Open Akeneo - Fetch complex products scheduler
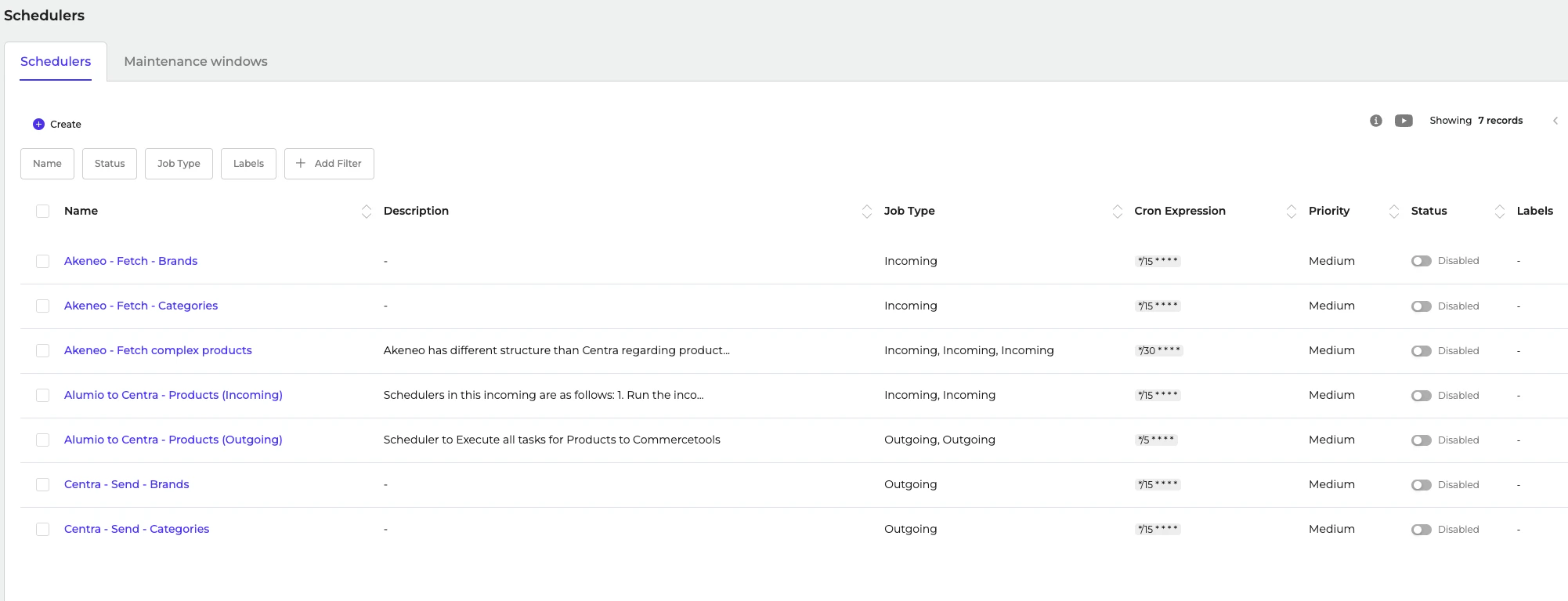Image resolution: width=1568 pixels, height=601 pixels. [x=158, y=350]
